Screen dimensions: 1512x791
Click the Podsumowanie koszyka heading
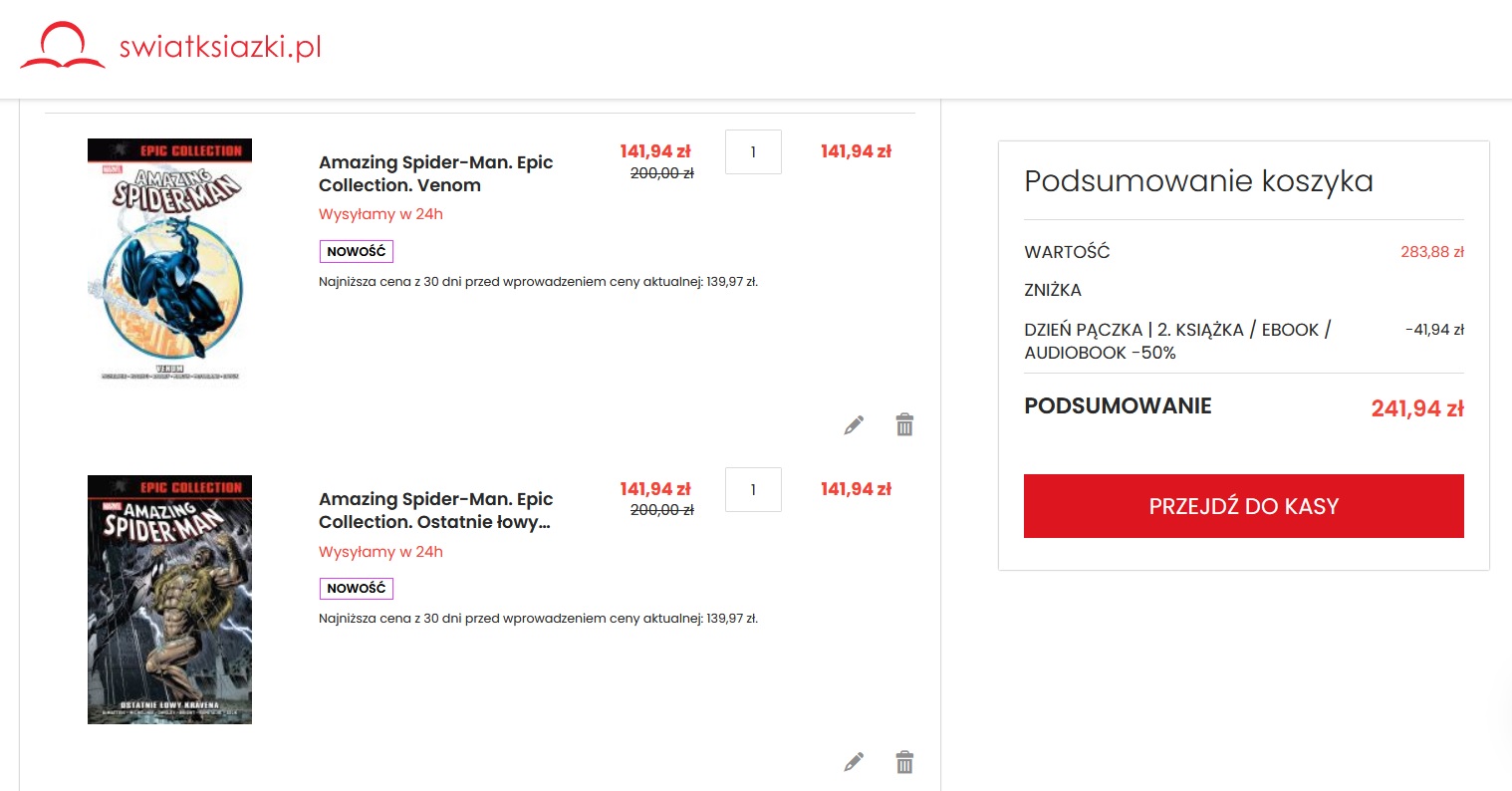(x=1198, y=181)
